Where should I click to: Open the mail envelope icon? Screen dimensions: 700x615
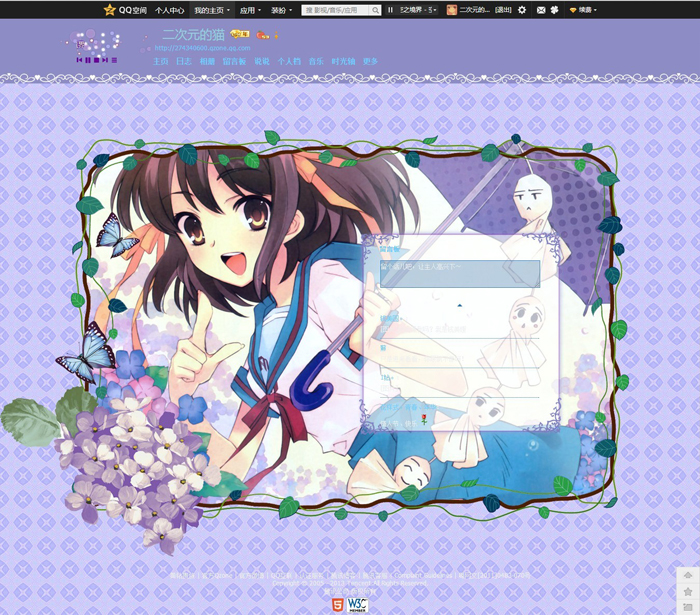point(541,10)
